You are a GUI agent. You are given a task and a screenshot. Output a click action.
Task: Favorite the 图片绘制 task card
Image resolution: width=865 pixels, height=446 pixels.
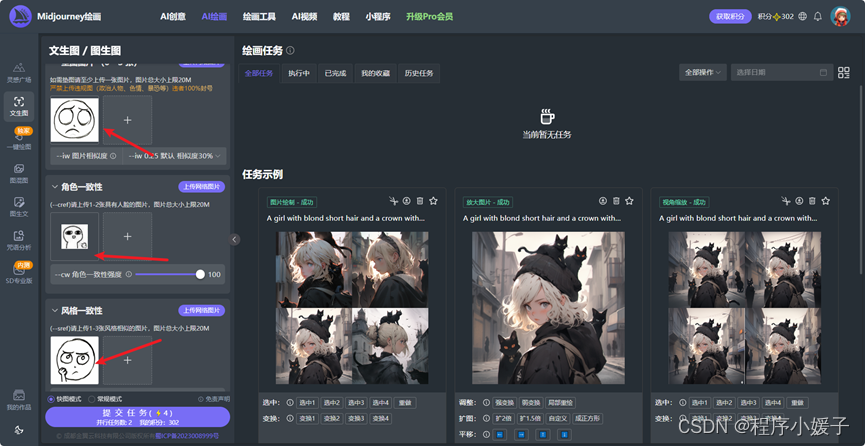pyautogui.click(x=433, y=201)
